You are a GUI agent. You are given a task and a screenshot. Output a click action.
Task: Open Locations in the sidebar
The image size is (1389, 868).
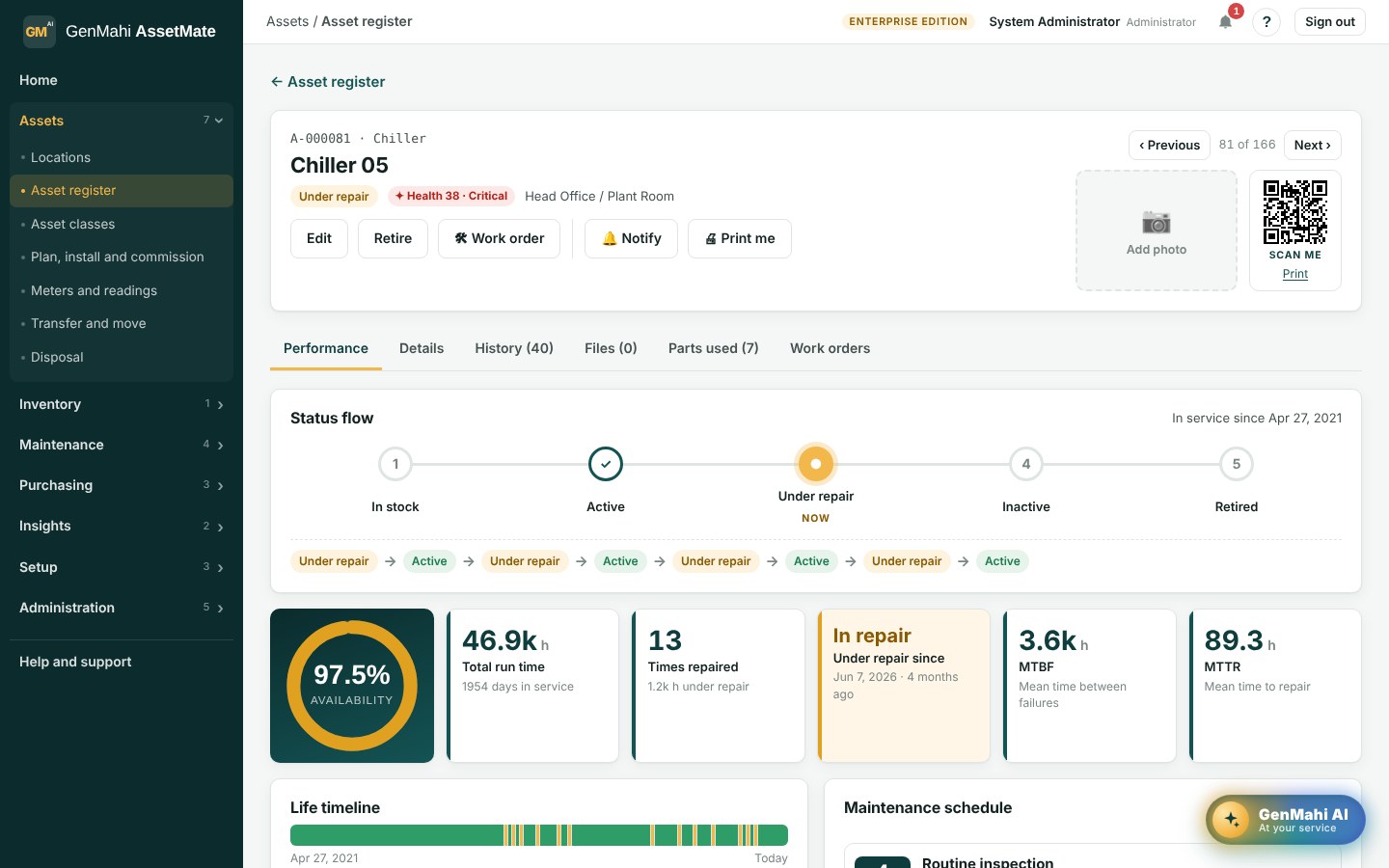[x=122, y=157]
